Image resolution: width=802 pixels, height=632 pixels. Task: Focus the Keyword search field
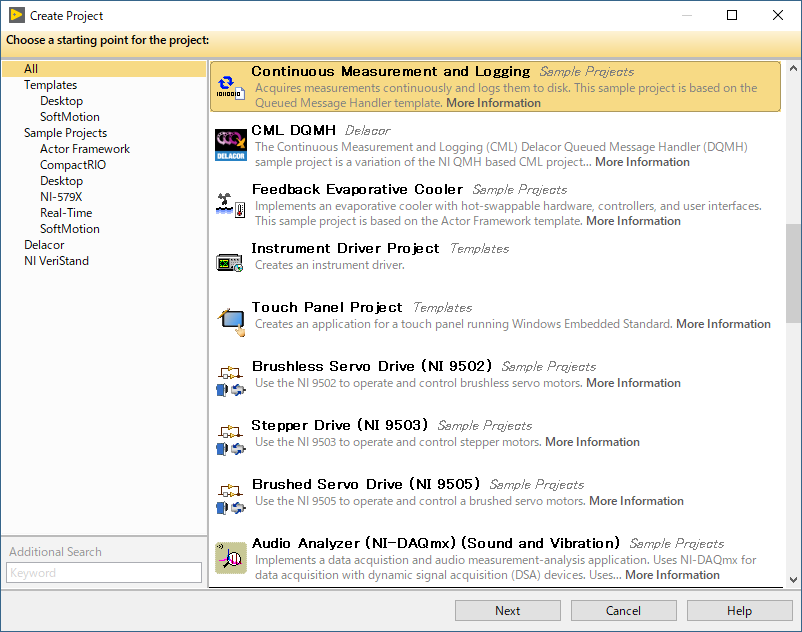click(x=104, y=573)
